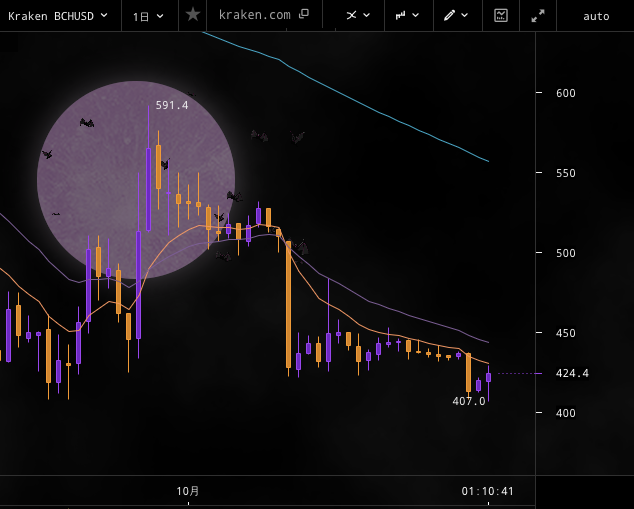Toggle the auto scale button

click(x=596, y=16)
